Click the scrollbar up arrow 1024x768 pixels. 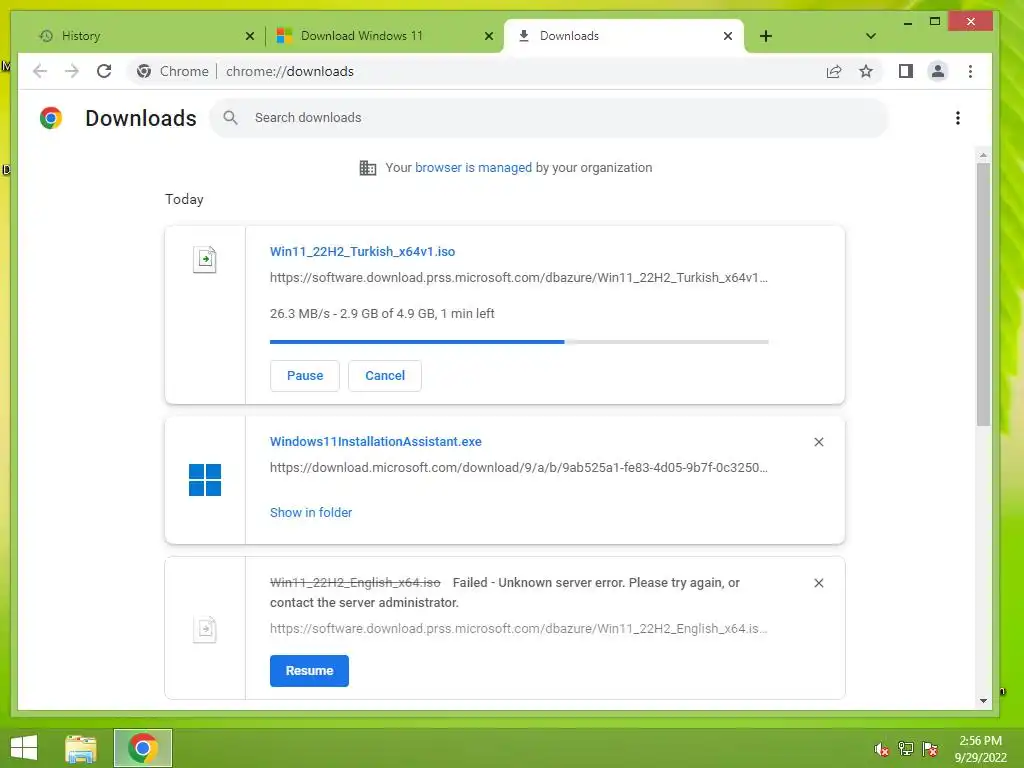coord(984,155)
